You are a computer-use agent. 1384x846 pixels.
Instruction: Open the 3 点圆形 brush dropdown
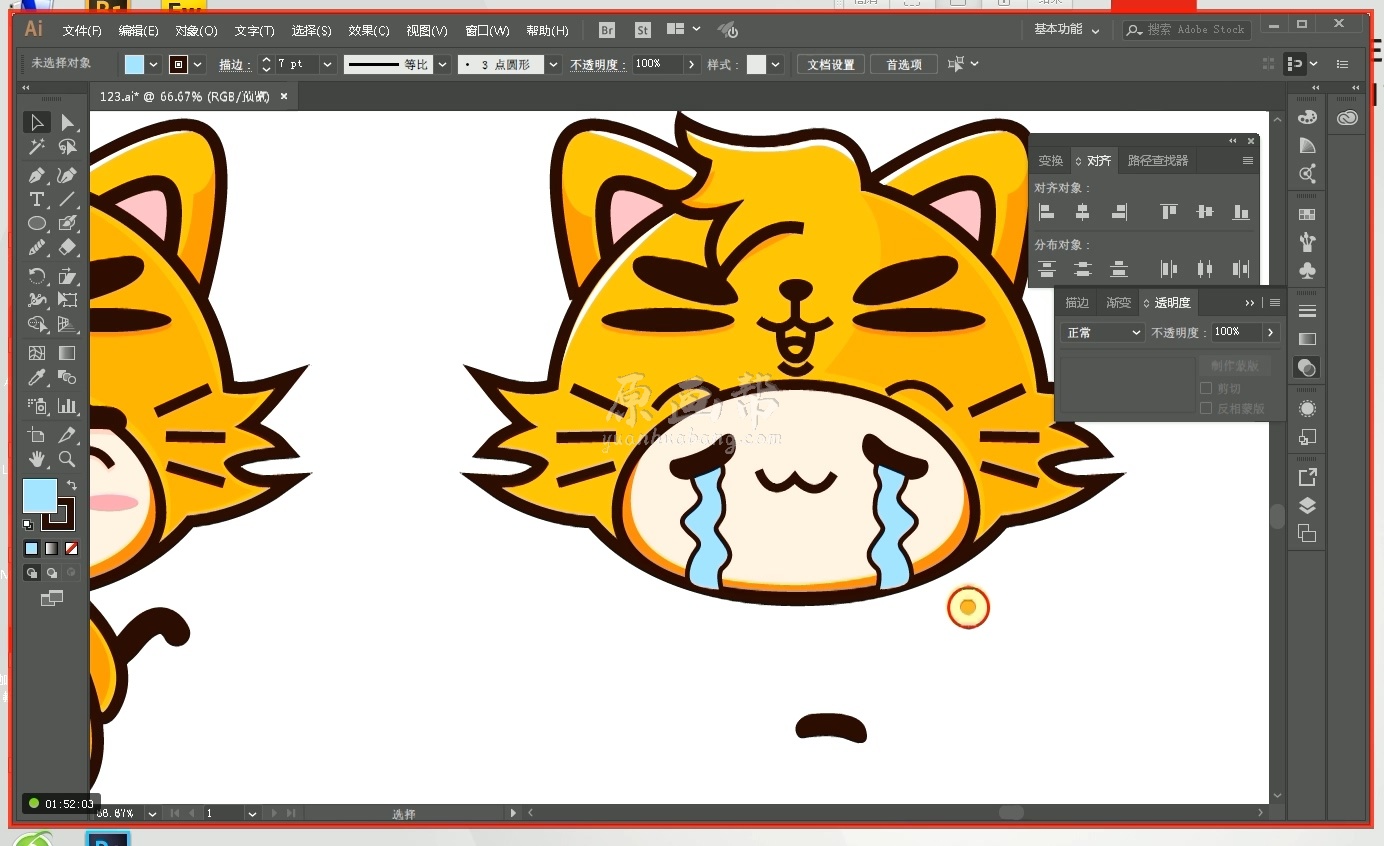pyautogui.click(x=553, y=64)
